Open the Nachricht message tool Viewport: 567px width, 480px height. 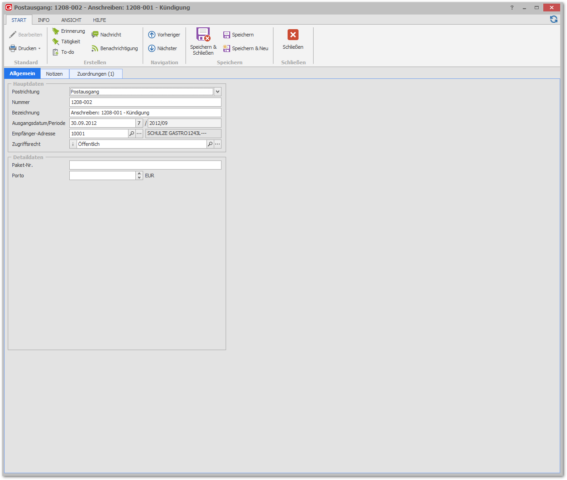coord(106,35)
